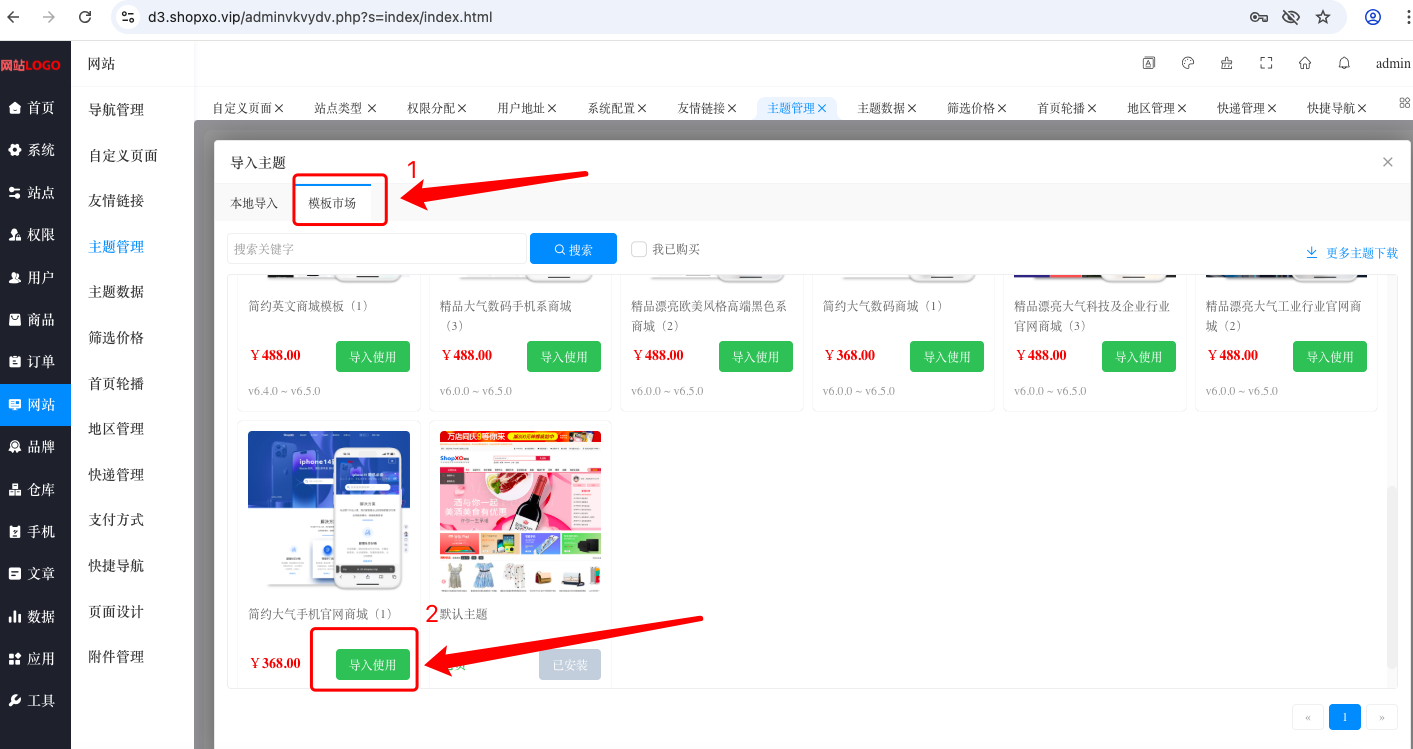The height and width of the screenshot is (749, 1413).
Task: Open the 更多主题下载 link
Action: tap(1352, 253)
